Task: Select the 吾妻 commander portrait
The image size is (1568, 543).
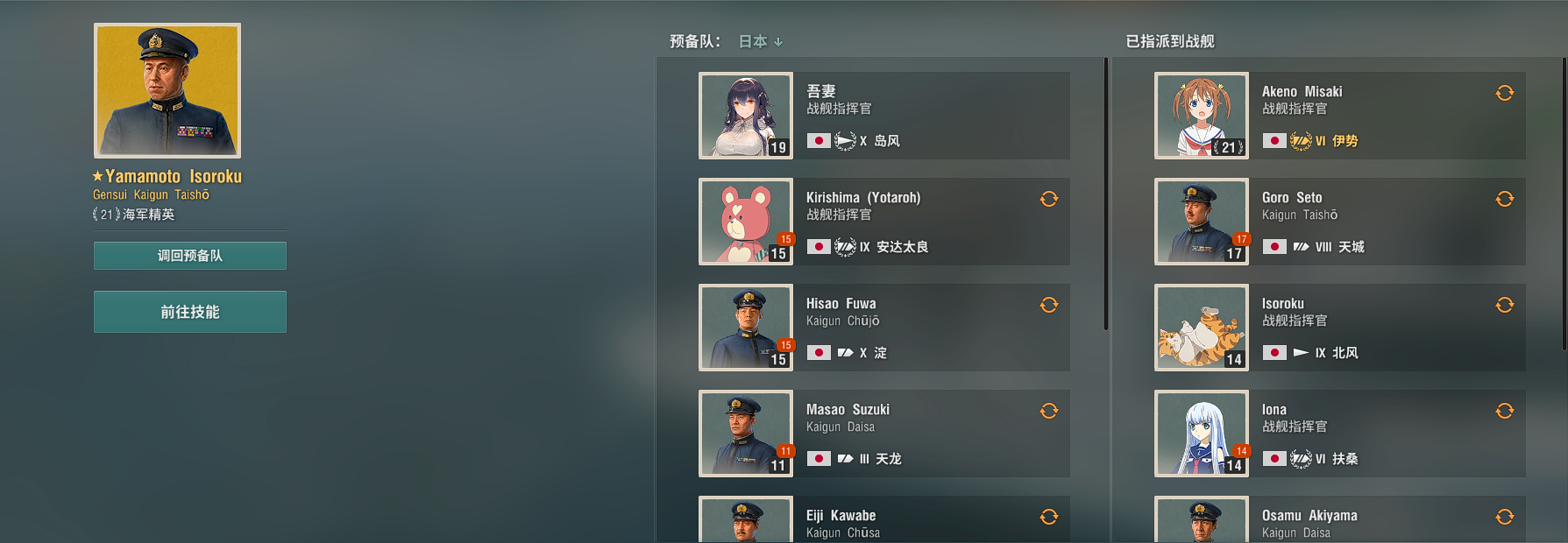Action: coord(746,116)
